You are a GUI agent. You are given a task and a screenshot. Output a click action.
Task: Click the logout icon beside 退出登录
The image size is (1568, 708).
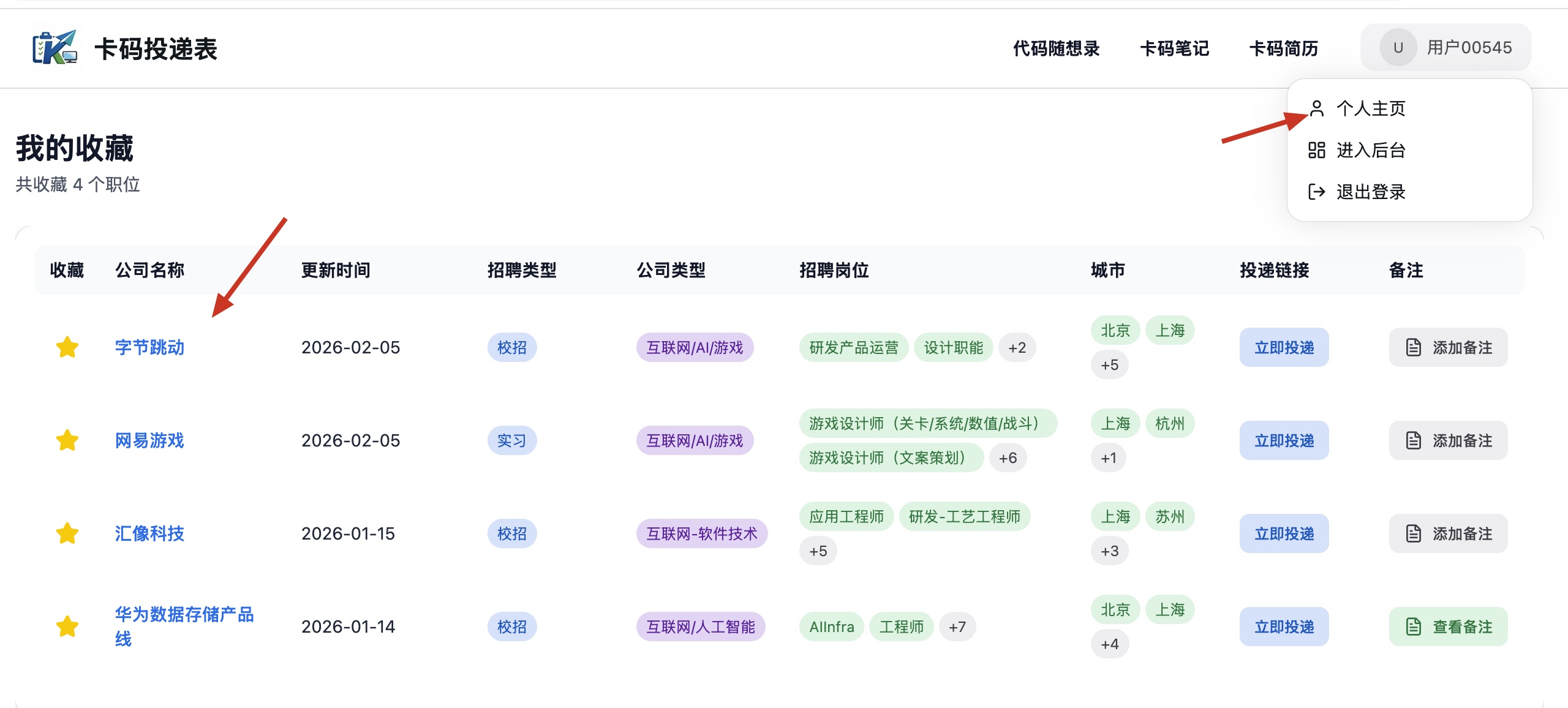(1316, 192)
